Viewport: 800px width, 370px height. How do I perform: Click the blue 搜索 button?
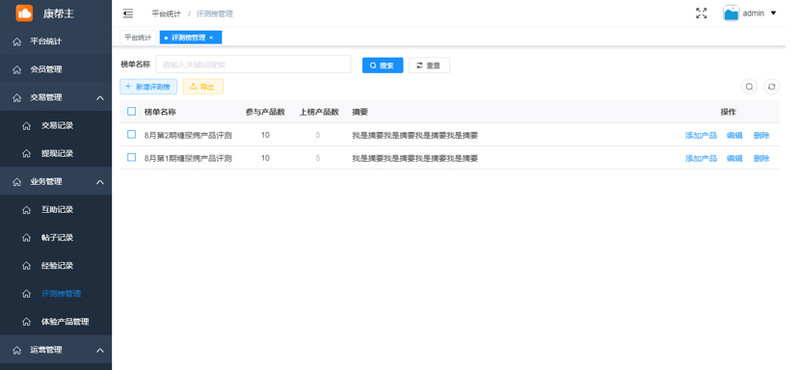coord(383,65)
